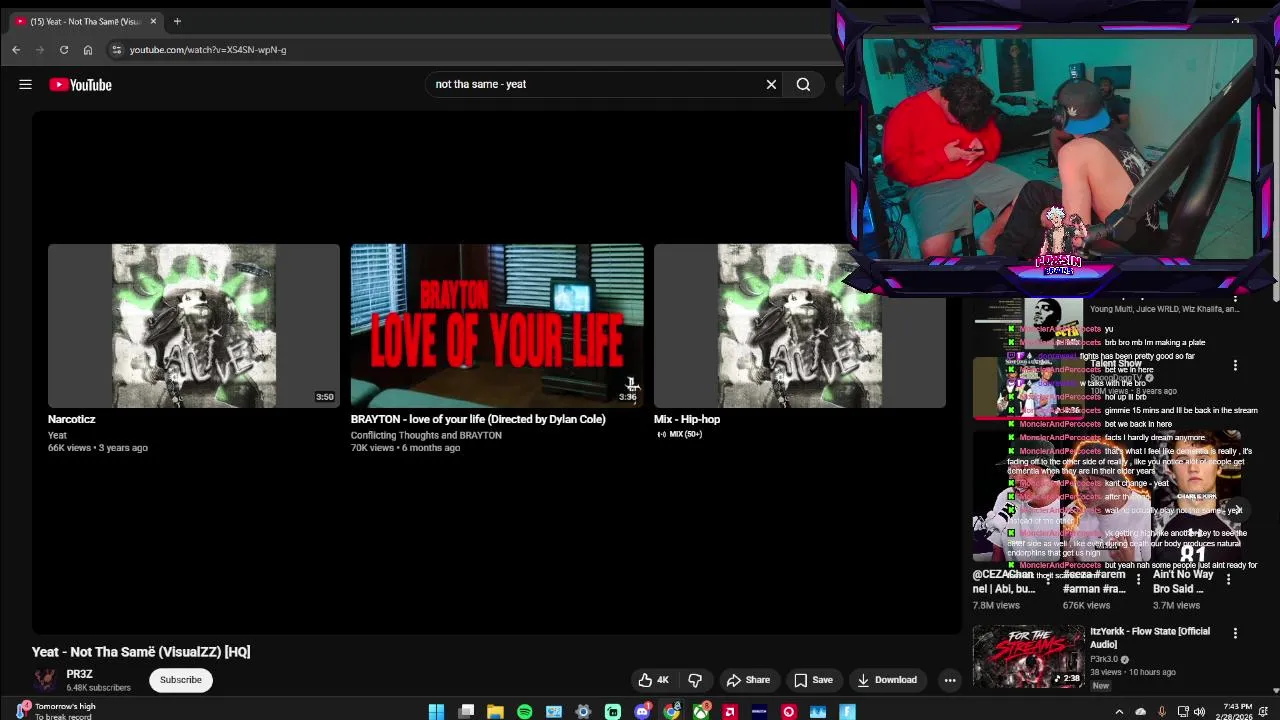
Task: Switch to Chrome in the taskbar
Action: (x=672, y=711)
